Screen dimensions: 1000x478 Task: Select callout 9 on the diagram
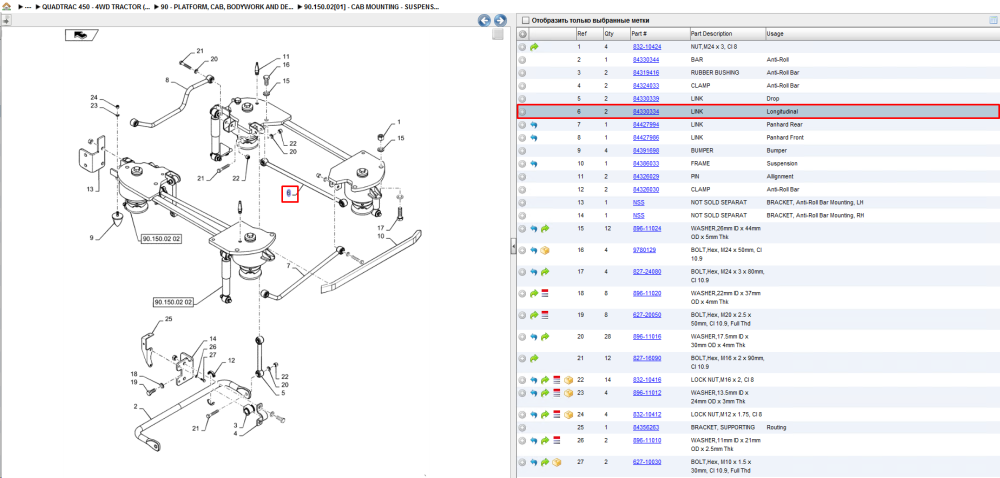[91, 238]
